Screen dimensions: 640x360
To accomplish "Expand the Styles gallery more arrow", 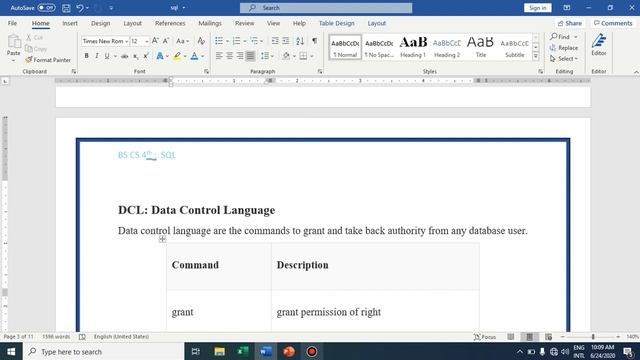I will tap(536, 56).
